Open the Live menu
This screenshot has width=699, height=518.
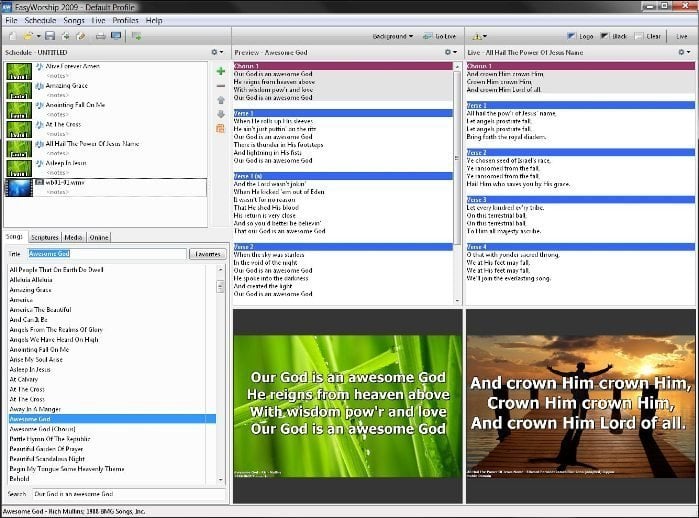point(98,21)
